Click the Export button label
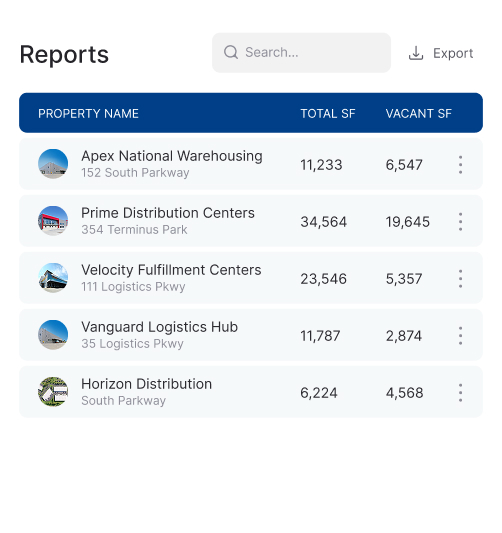 (x=453, y=53)
